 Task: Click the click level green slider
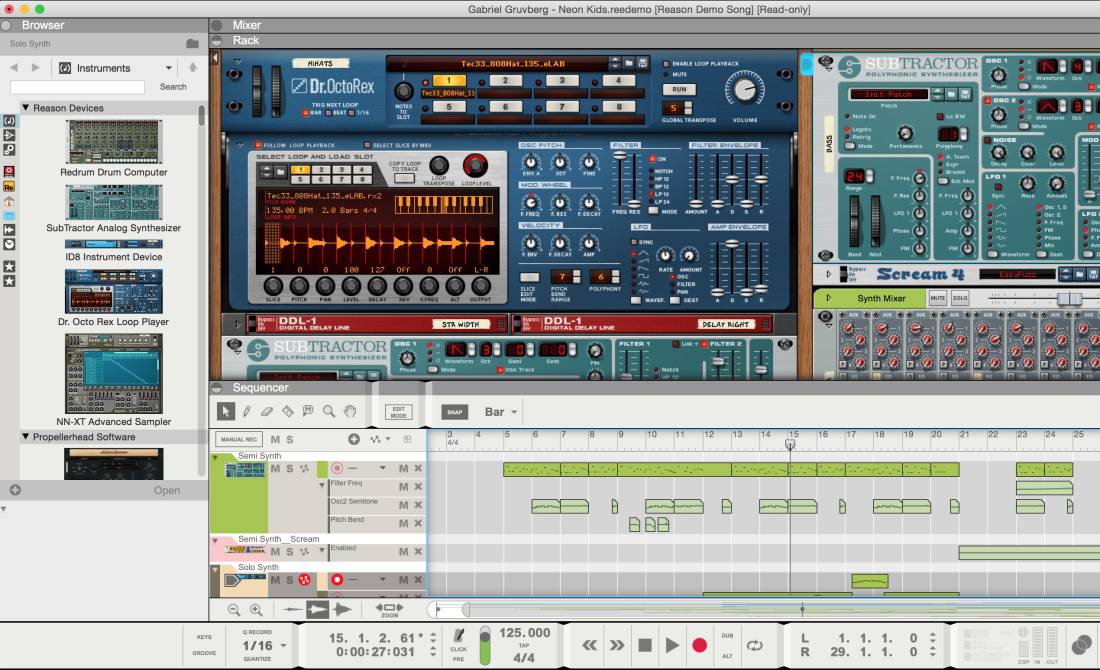pyautogui.click(x=485, y=645)
